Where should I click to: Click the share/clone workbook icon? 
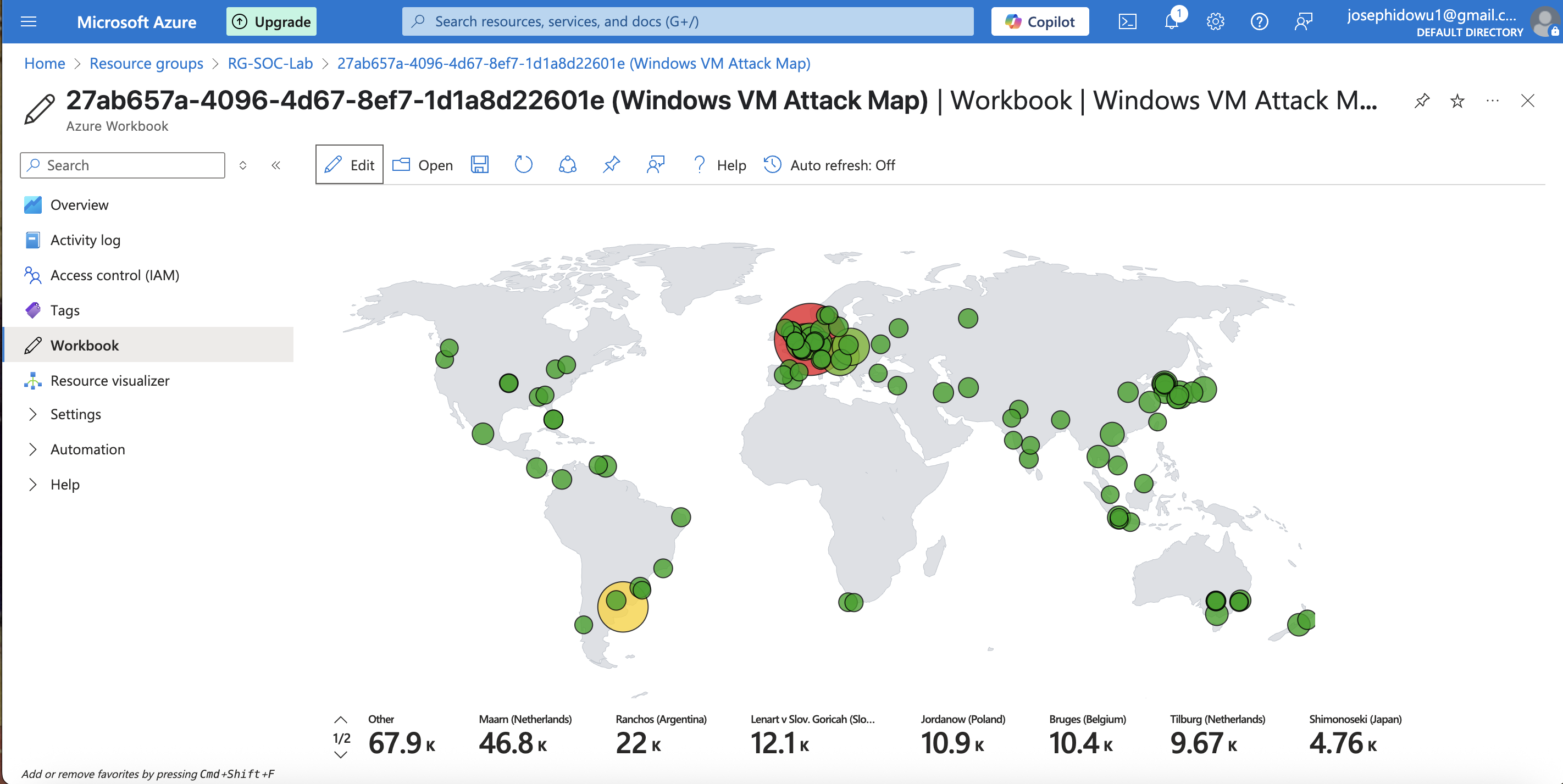(x=567, y=165)
